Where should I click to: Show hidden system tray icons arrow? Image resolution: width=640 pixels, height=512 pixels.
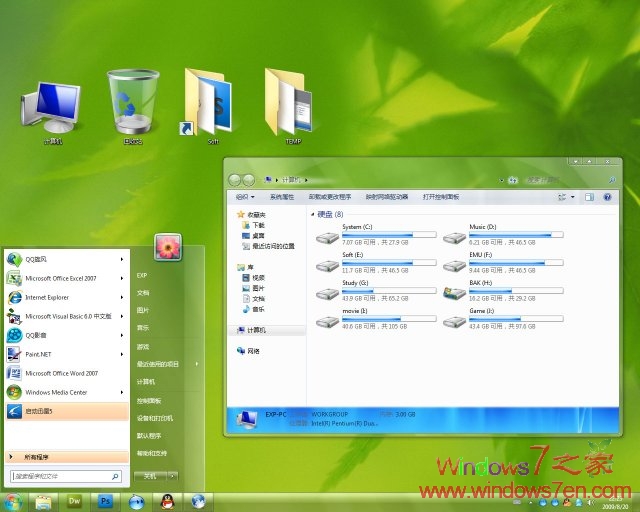(x=531, y=502)
